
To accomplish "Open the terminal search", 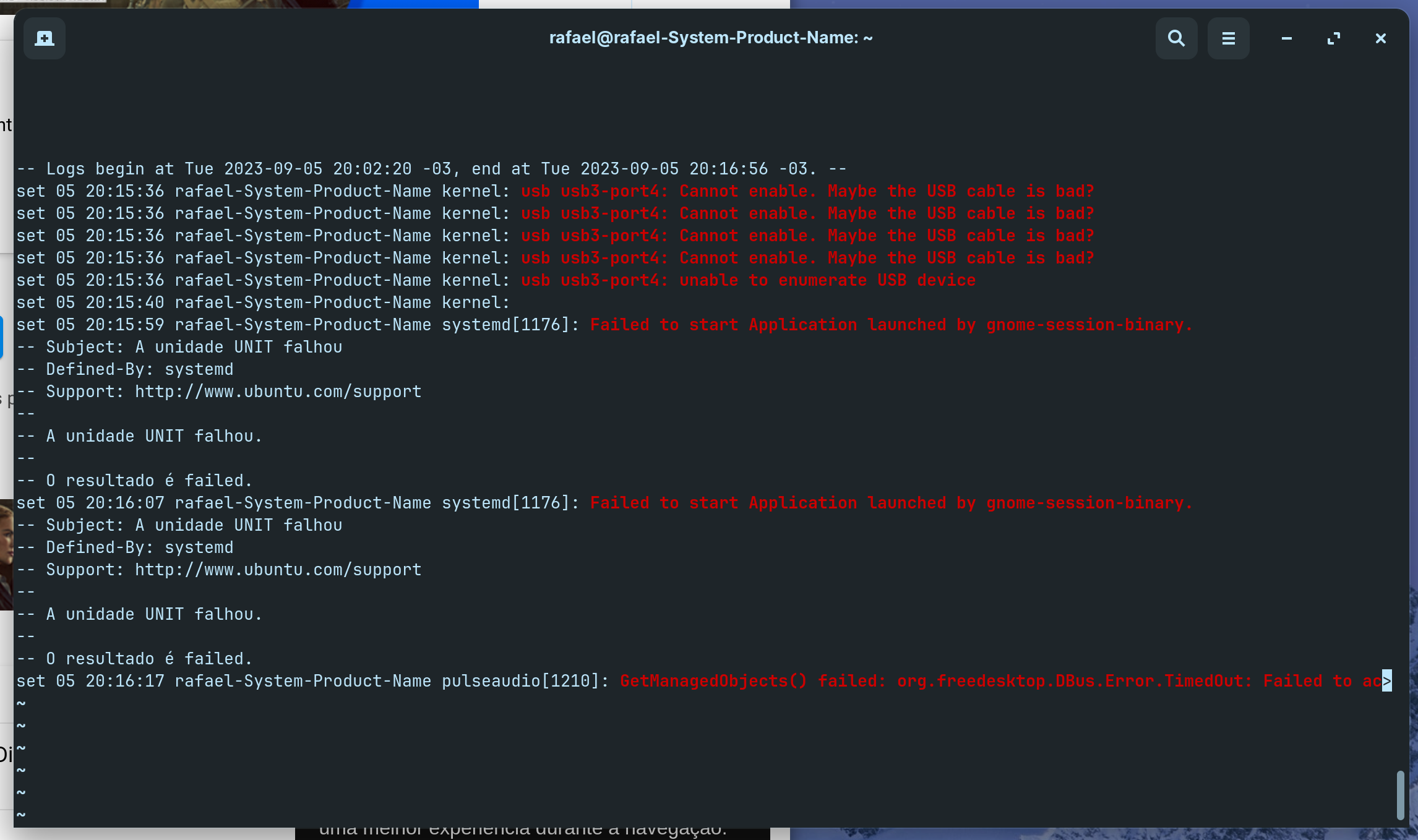I will [x=1176, y=38].
